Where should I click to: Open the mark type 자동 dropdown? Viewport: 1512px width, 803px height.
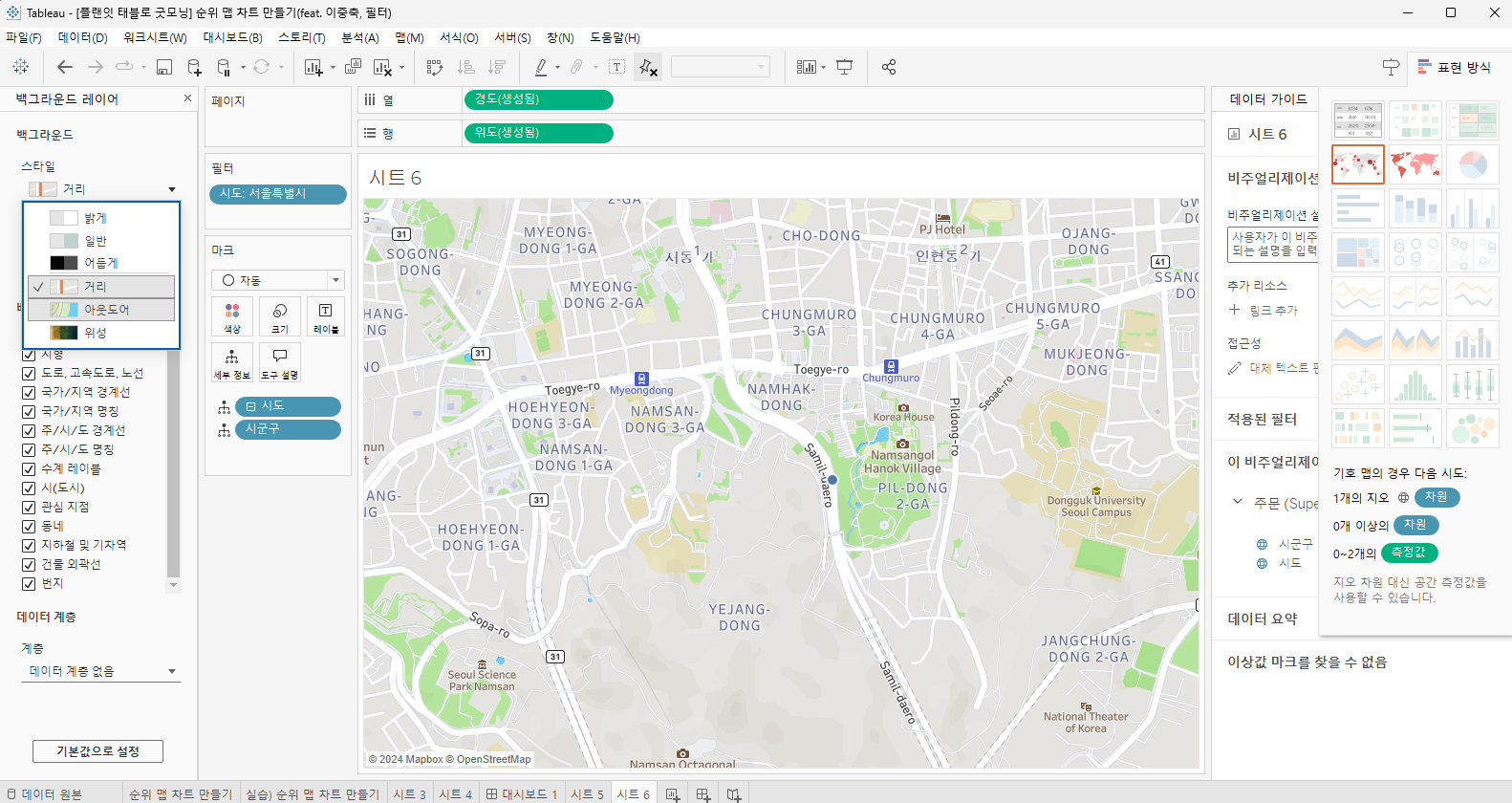point(277,280)
